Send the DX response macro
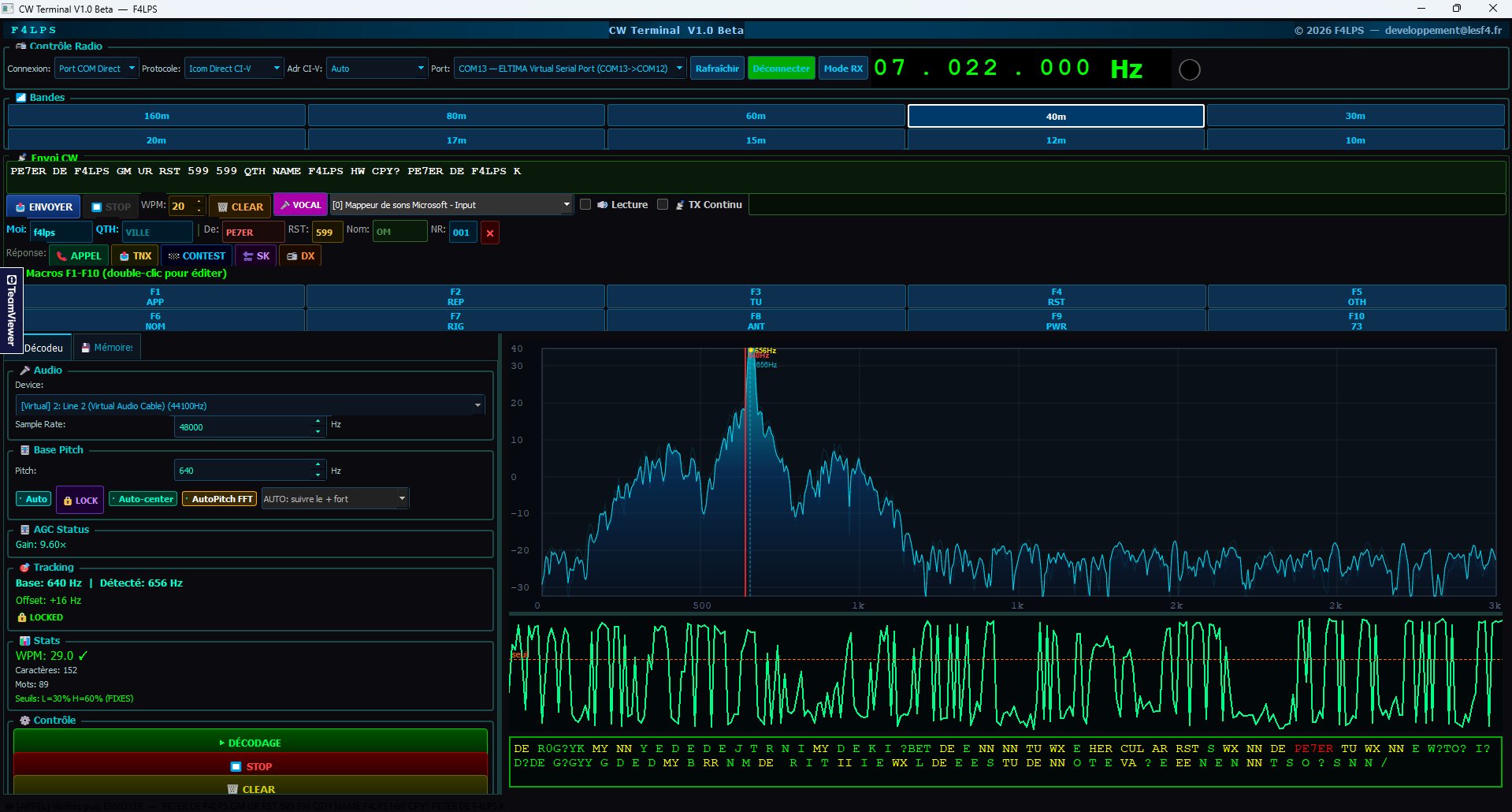This screenshot has width=1512, height=812. point(299,255)
